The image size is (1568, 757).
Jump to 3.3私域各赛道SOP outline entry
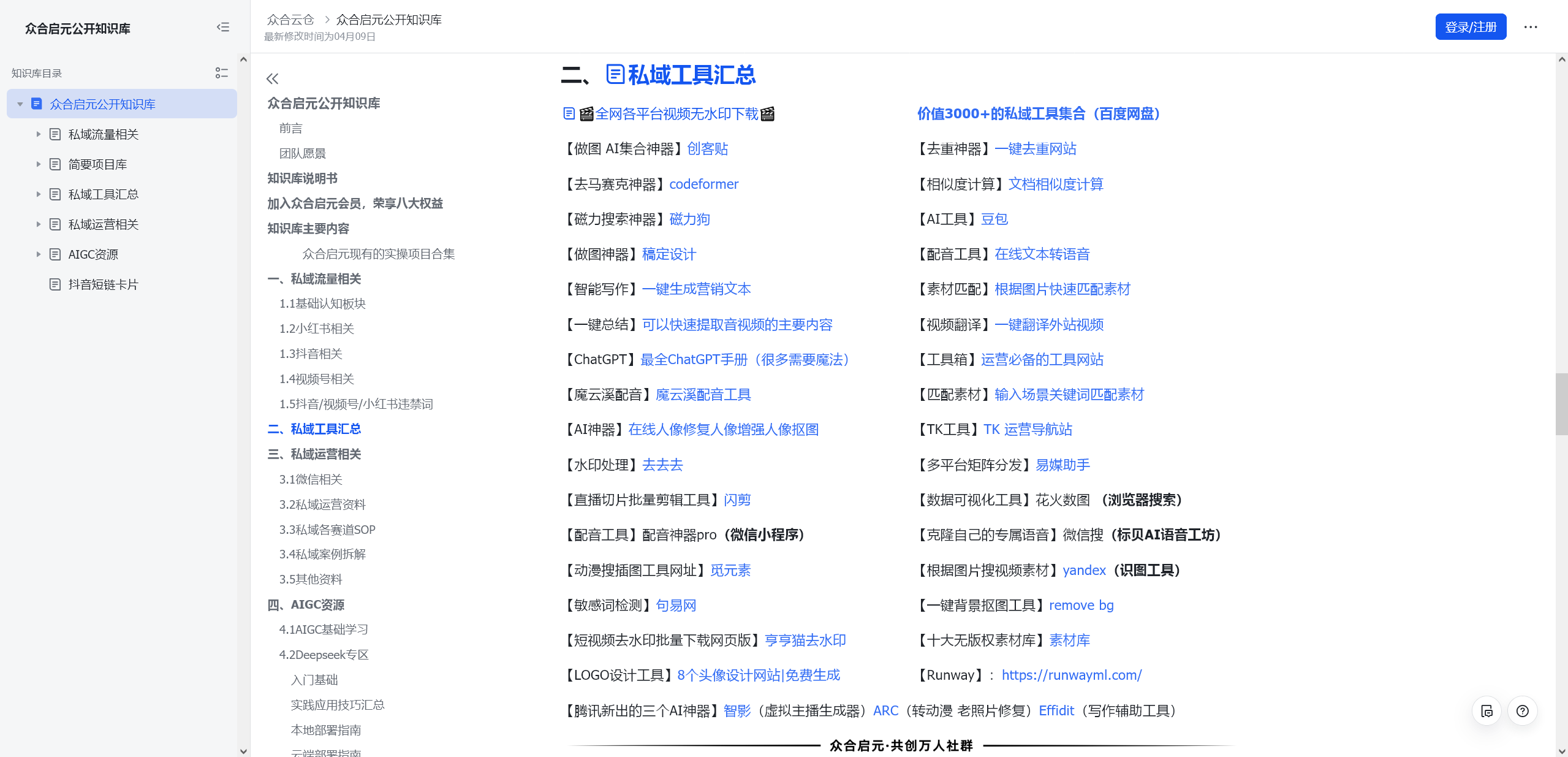(x=327, y=530)
